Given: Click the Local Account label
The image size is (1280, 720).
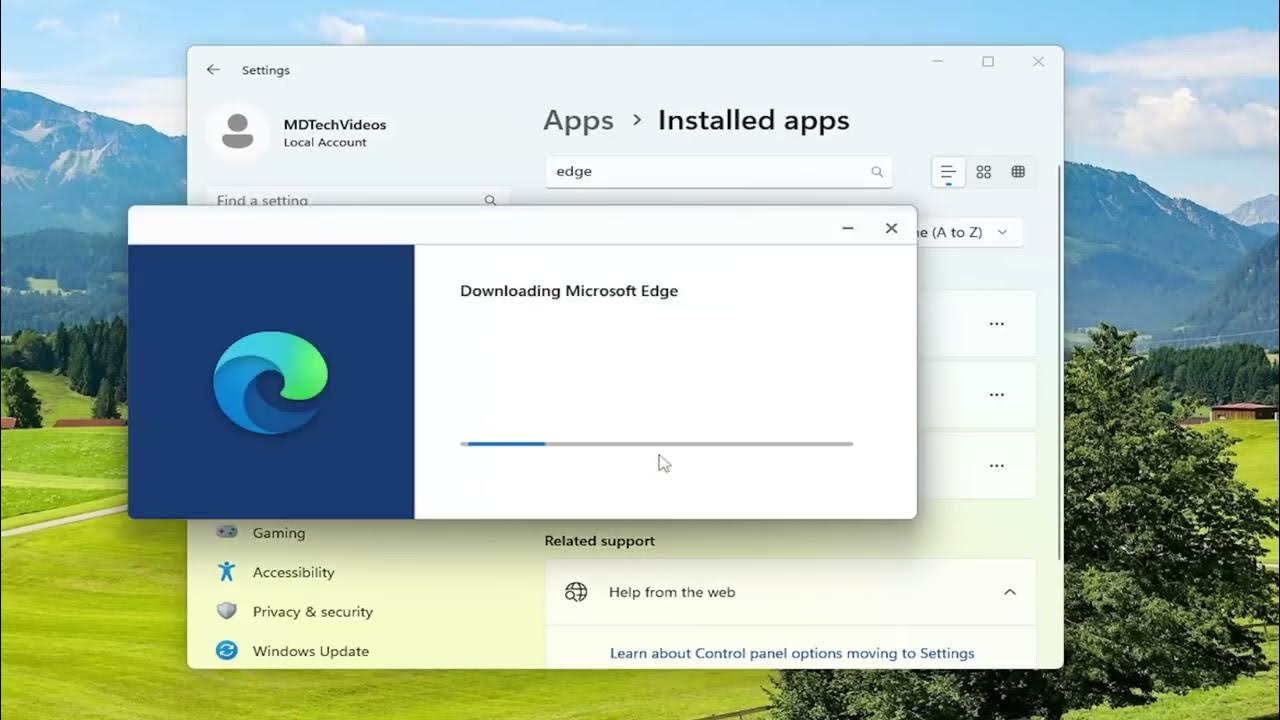Looking at the screenshot, I should (x=325, y=143).
